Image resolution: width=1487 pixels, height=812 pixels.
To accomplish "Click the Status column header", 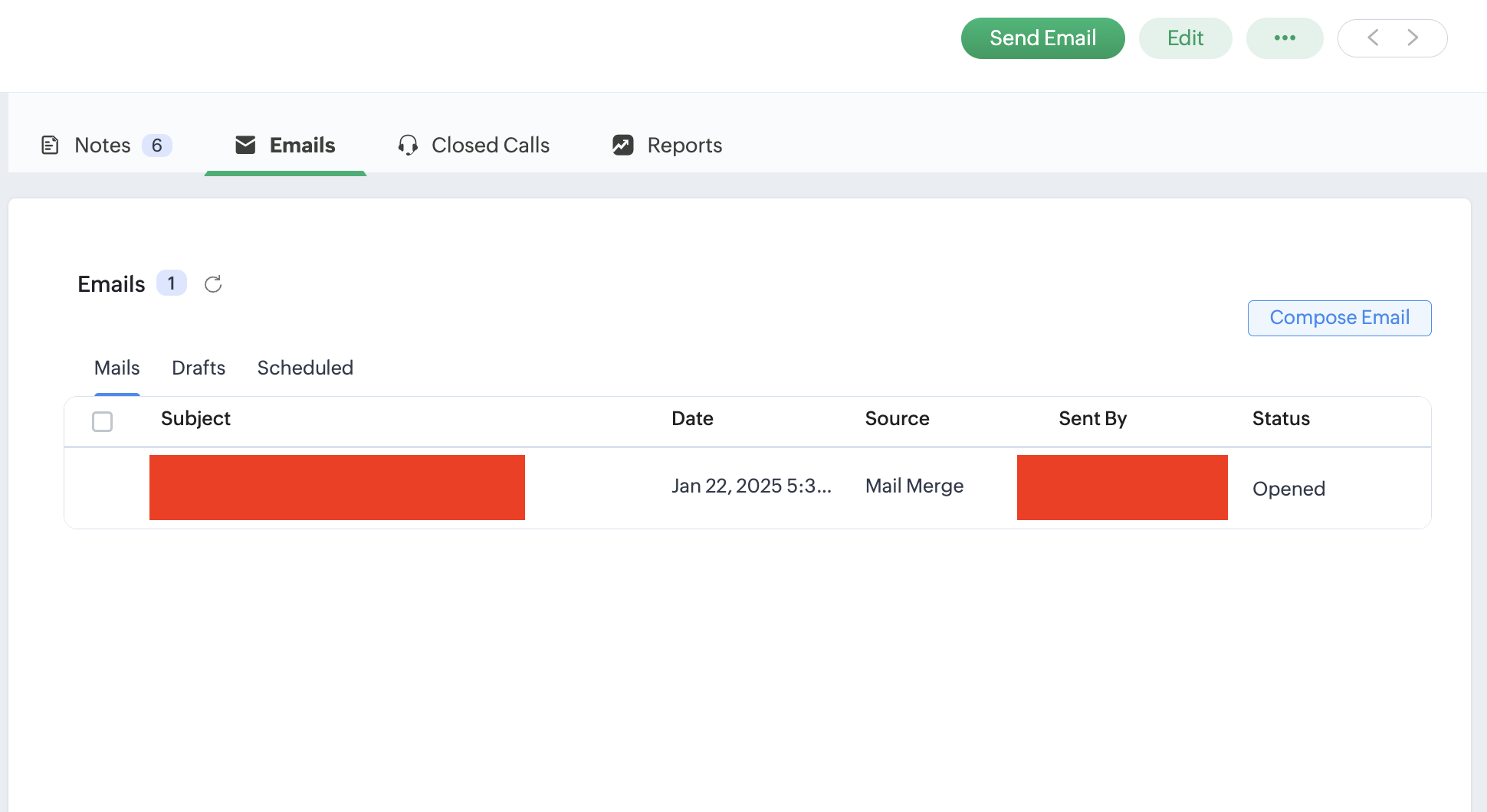I will point(1281,418).
